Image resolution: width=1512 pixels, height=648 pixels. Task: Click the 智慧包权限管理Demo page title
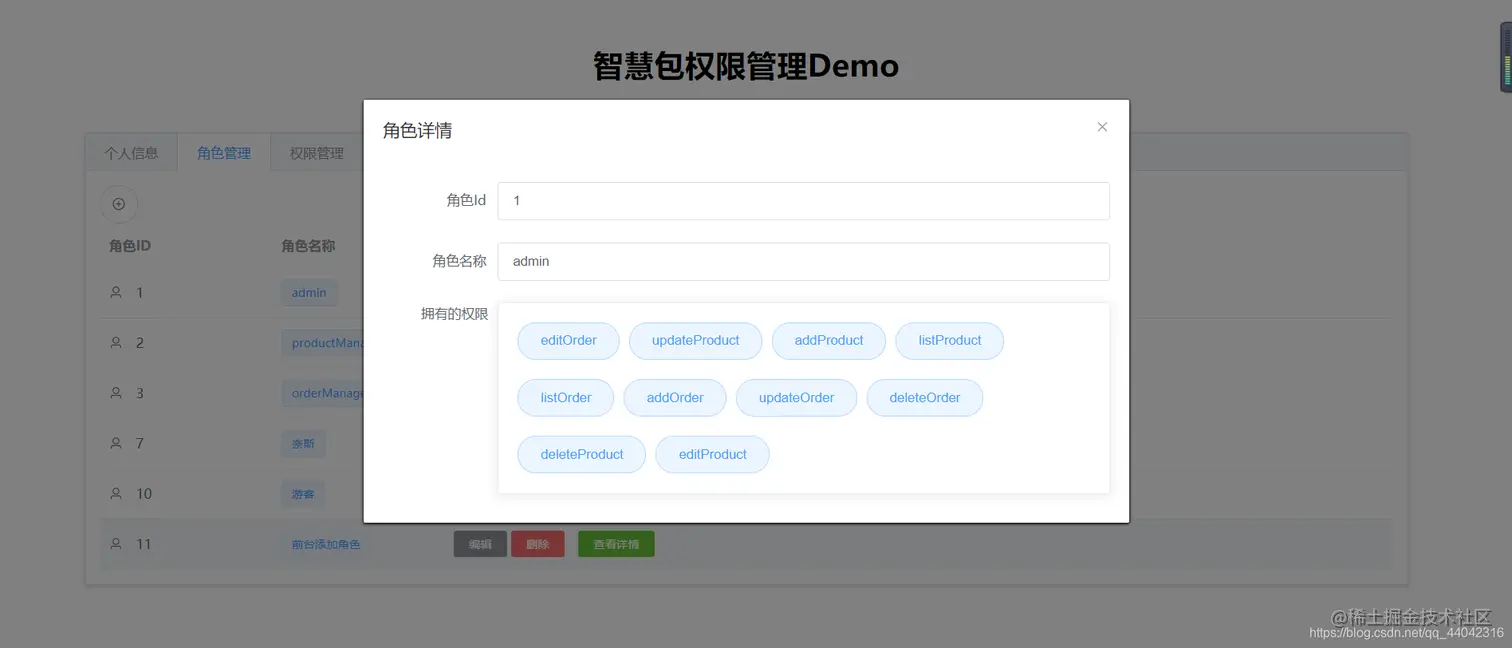click(746, 66)
